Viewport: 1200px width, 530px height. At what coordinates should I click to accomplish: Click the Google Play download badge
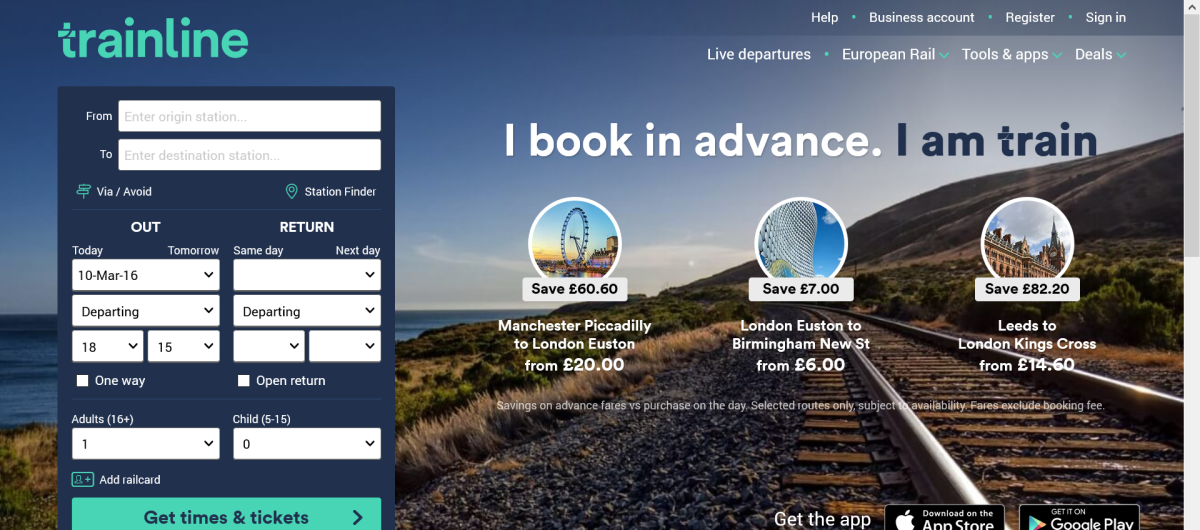[x=1078, y=519]
